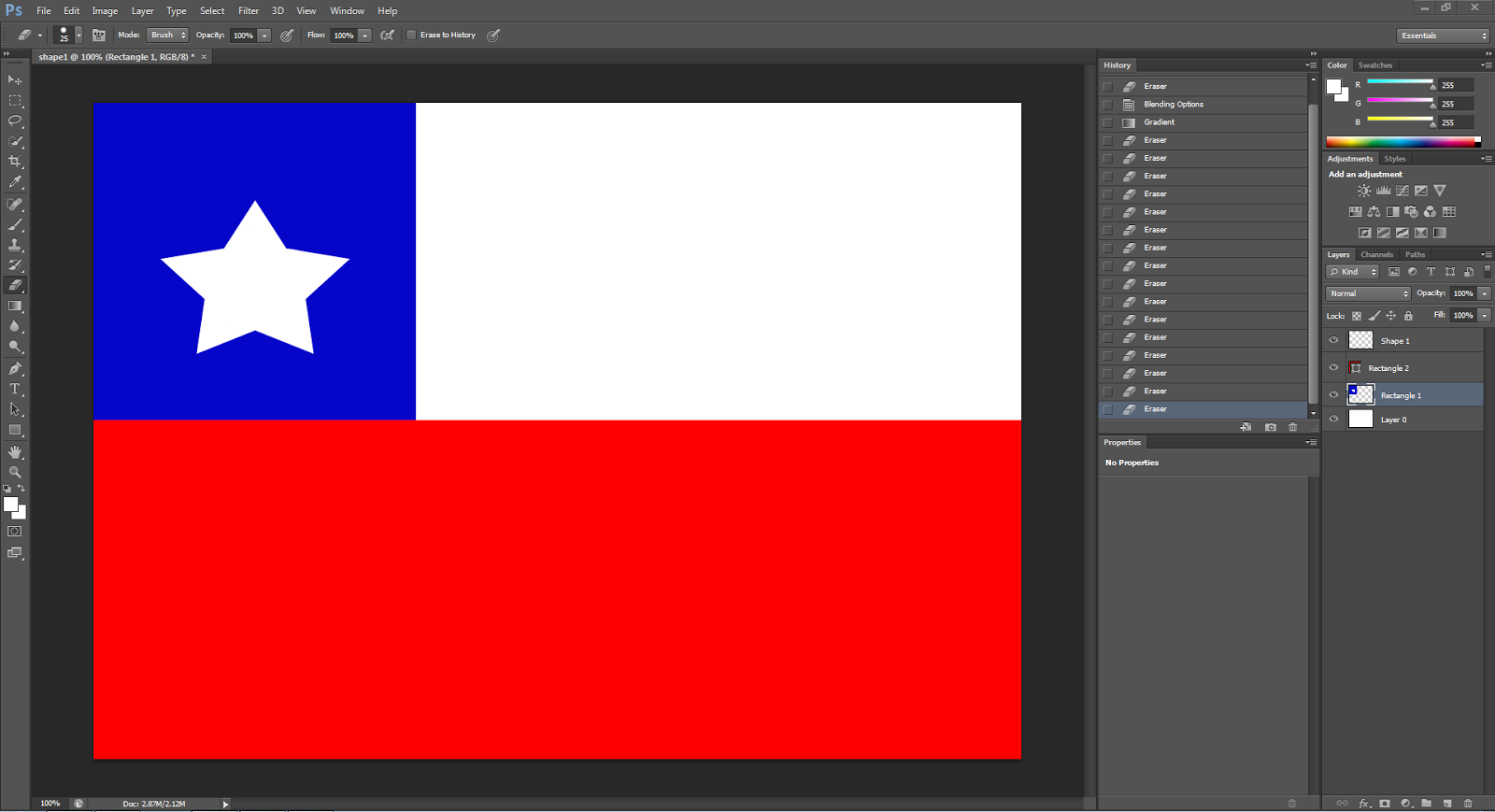Delete layer trash icon in Layers panel
The image size is (1495, 812).
[1468, 803]
